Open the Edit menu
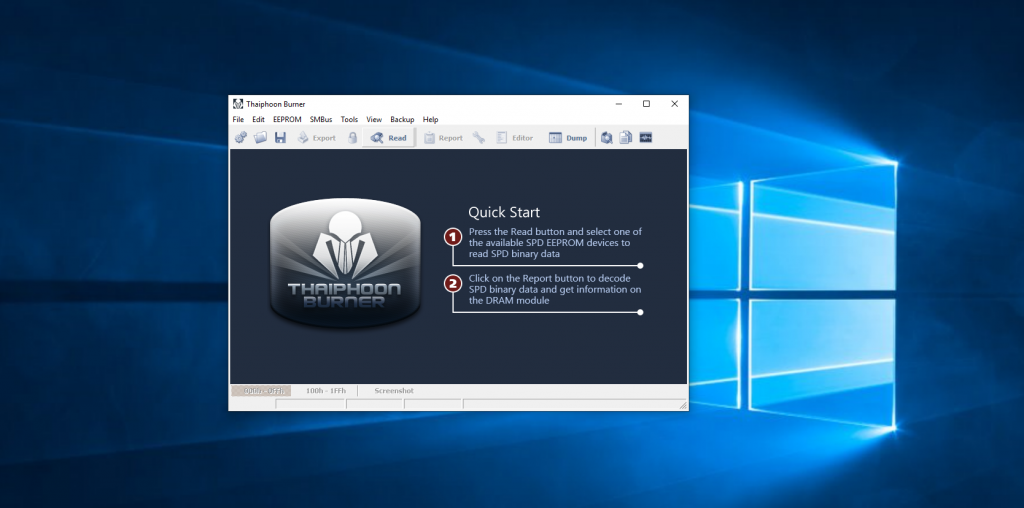The height and width of the screenshot is (508, 1024). pyautogui.click(x=259, y=119)
